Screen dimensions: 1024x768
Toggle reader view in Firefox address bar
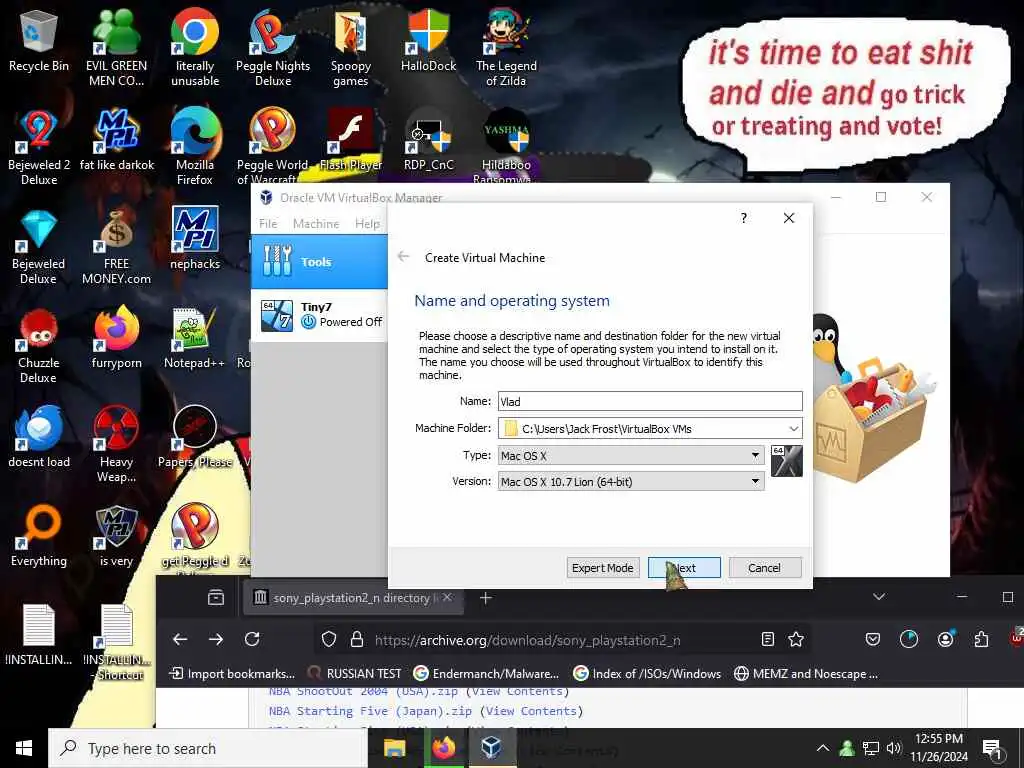768,639
